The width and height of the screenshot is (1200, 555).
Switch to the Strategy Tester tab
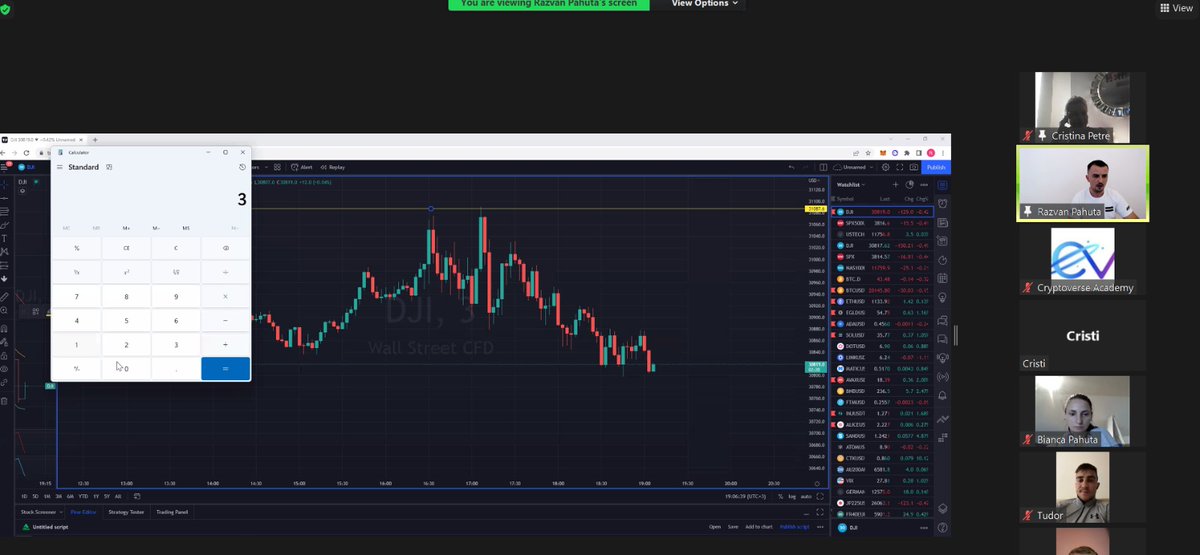[126, 512]
